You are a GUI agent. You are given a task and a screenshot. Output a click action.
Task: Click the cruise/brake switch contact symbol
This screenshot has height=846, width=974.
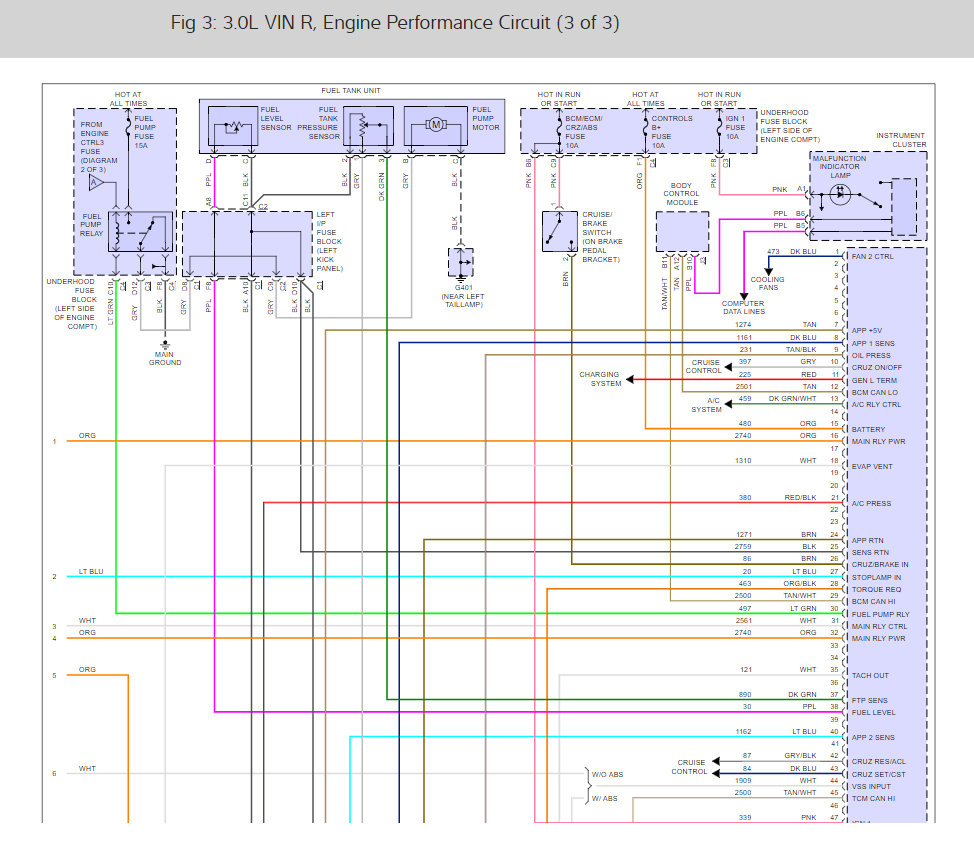[x=559, y=231]
